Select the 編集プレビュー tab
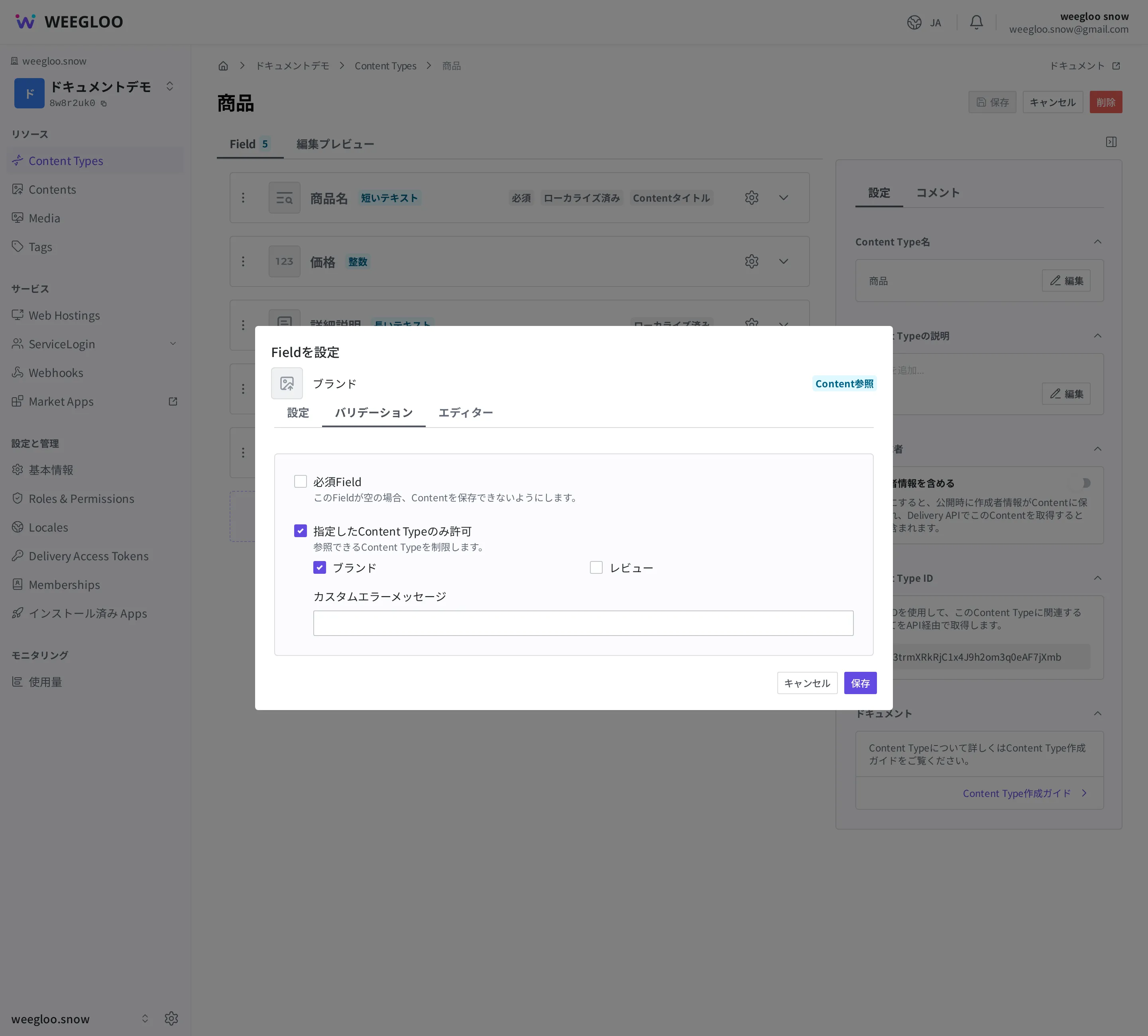 pos(335,144)
